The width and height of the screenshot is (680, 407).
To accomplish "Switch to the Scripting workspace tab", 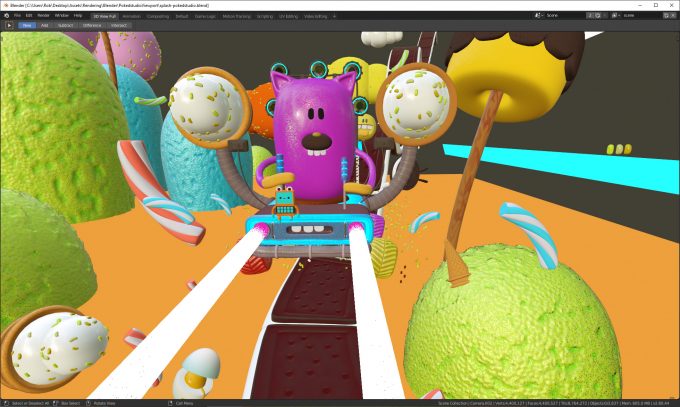I will pyautogui.click(x=265, y=16).
